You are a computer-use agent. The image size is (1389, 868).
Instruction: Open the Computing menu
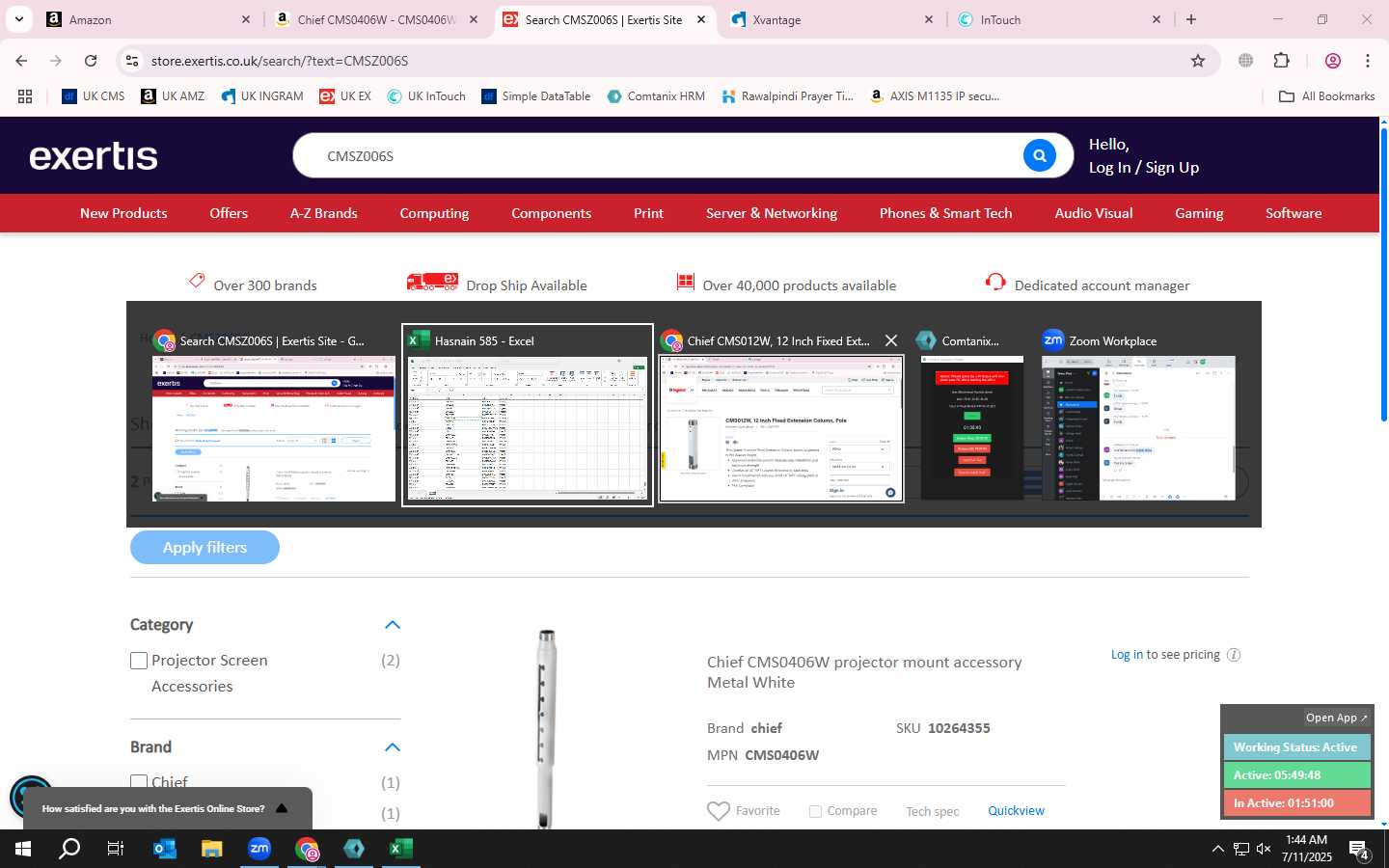pyautogui.click(x=434, y=213)
